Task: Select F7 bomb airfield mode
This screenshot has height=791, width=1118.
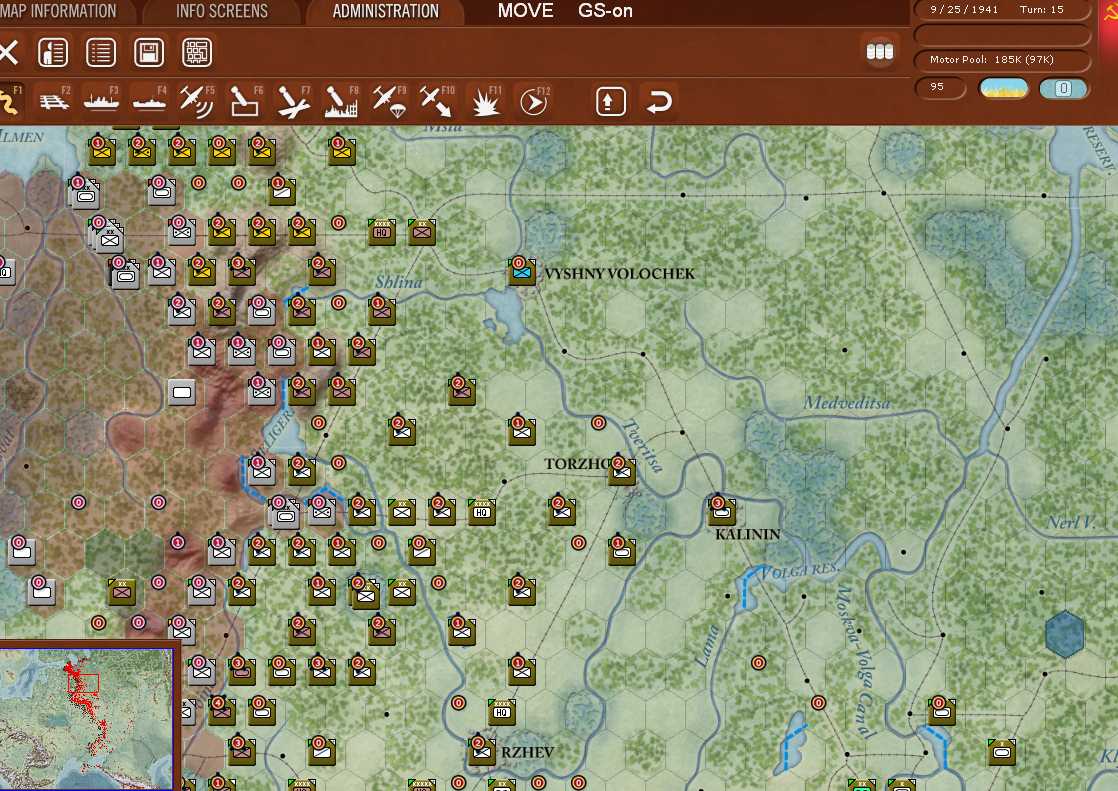Action: click(x=294, y=101)
